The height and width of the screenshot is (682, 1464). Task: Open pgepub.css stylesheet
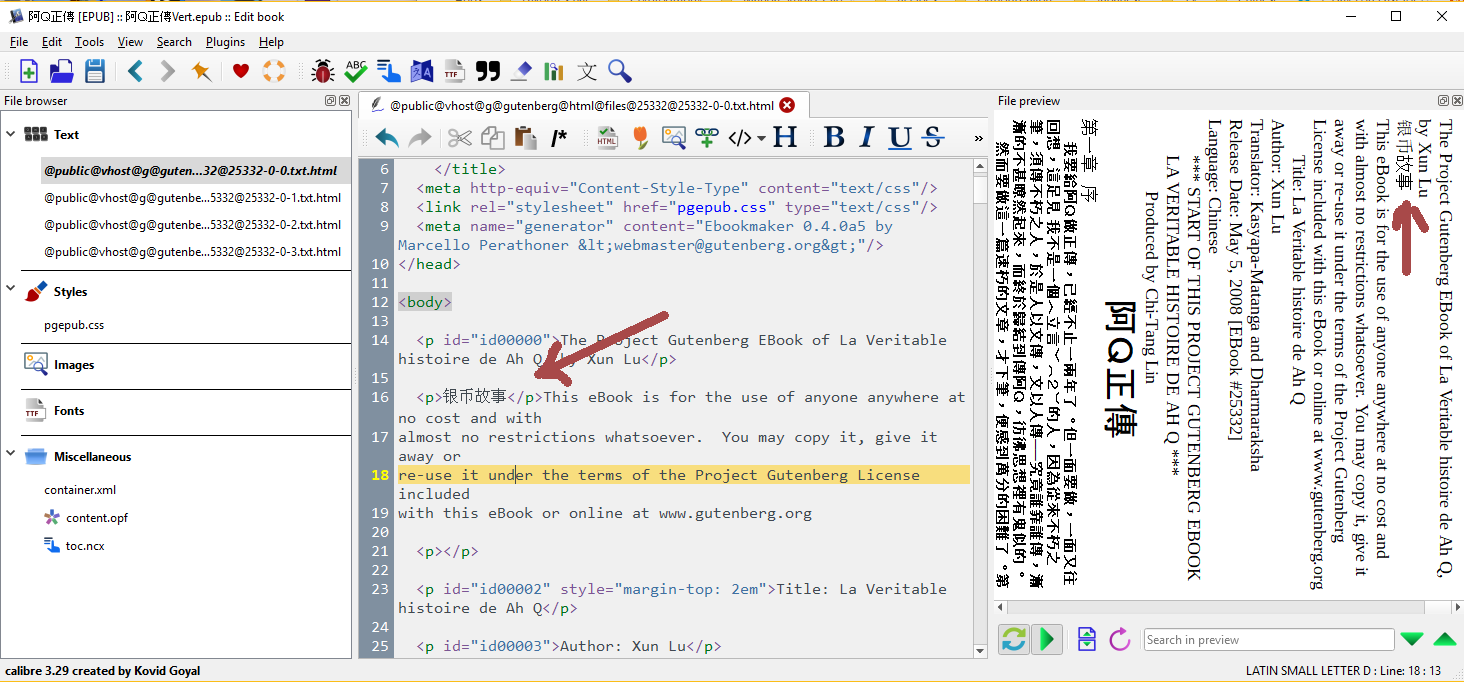74,325
